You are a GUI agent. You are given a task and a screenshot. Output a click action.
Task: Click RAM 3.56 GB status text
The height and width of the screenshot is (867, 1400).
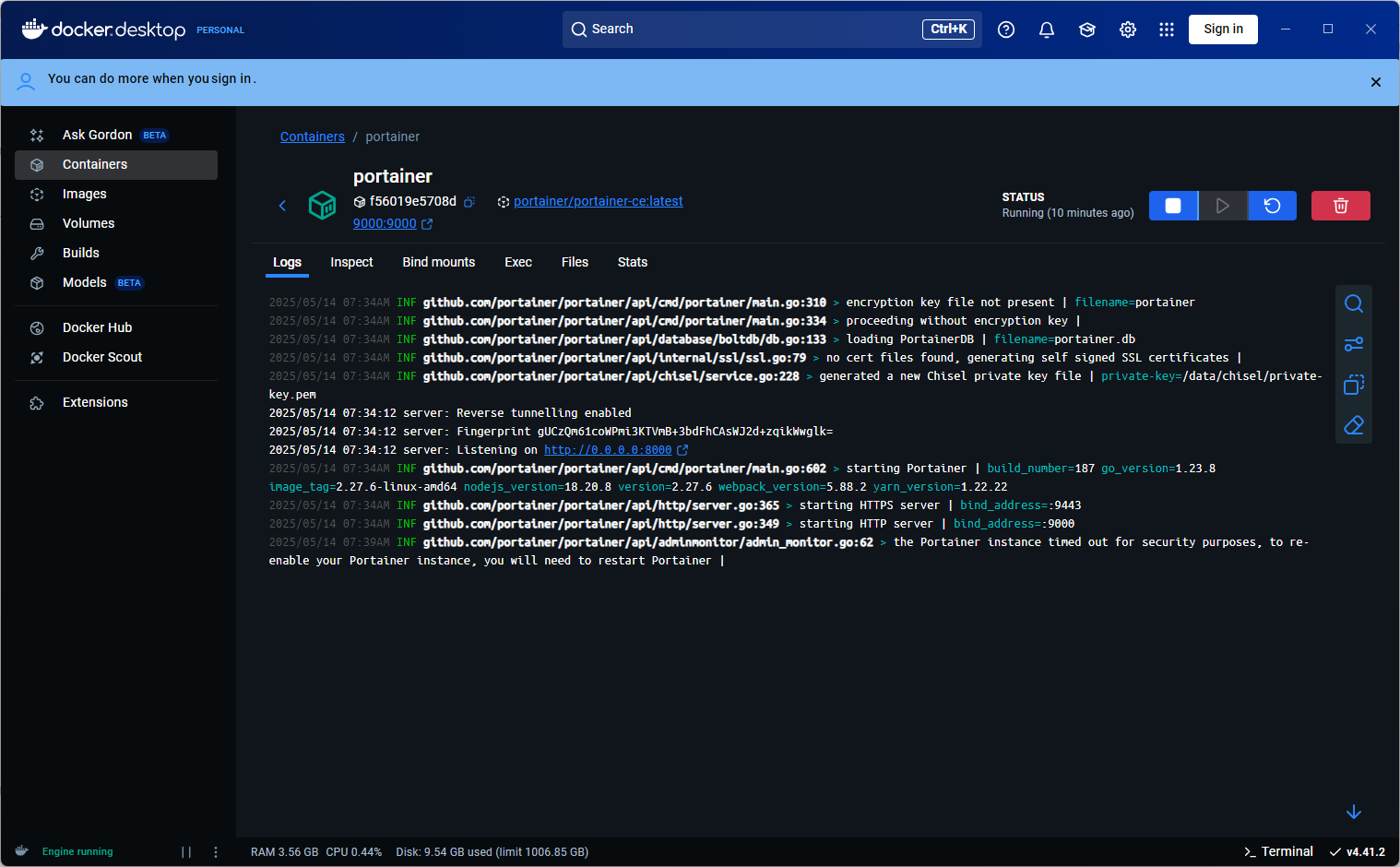click(x=284, y=852)
